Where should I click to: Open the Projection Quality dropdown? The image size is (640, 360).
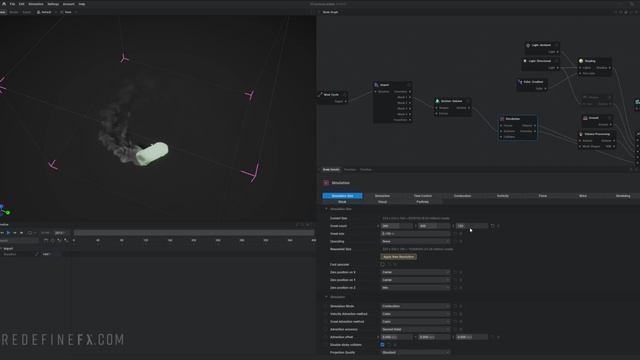point(415,353)
